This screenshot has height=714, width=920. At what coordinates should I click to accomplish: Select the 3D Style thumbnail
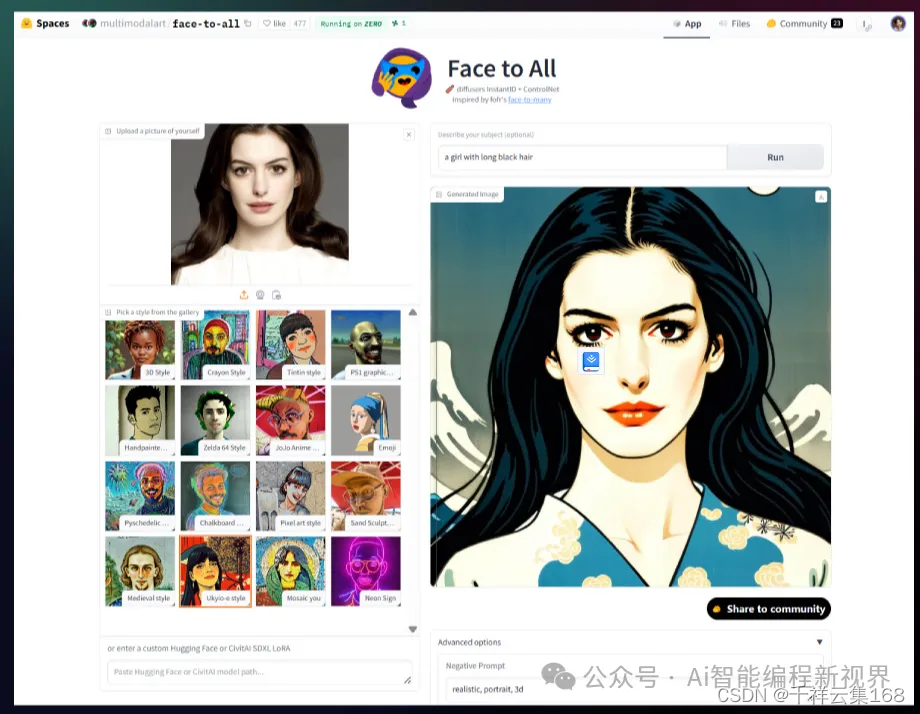pos(140,345)
